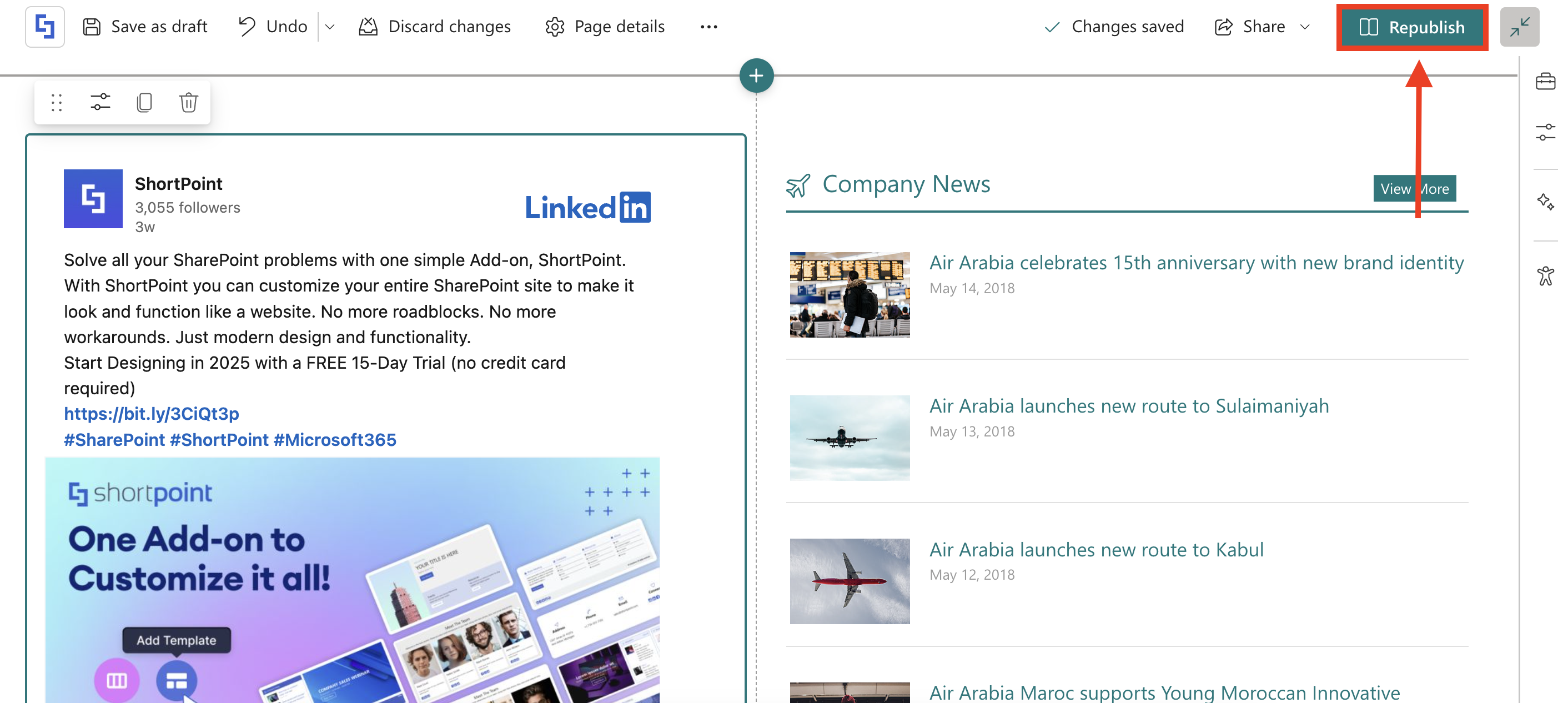The image size is (1568, 703).
Task: Open the bit.ly link in the LinkedIn post
Action: click(x=152, y=414)
